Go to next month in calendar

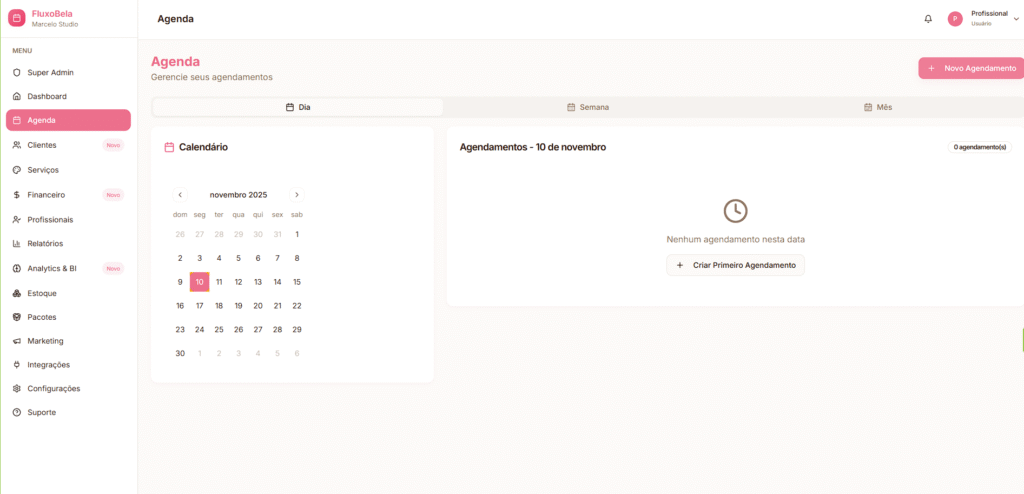pyautogui.click(x=297, y=195)
